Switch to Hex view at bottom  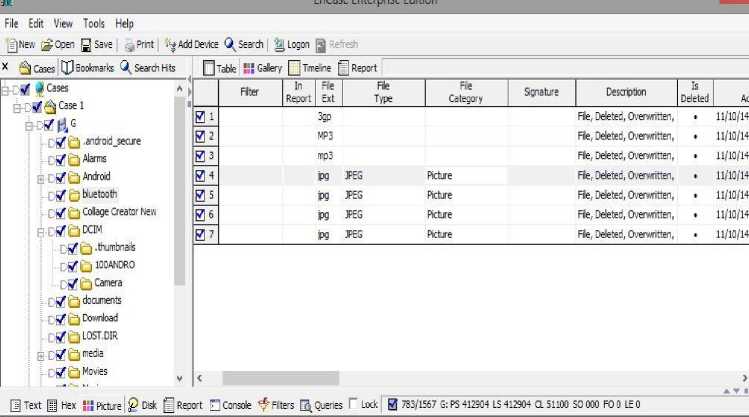pyautogui.click(x=52, y=406)
